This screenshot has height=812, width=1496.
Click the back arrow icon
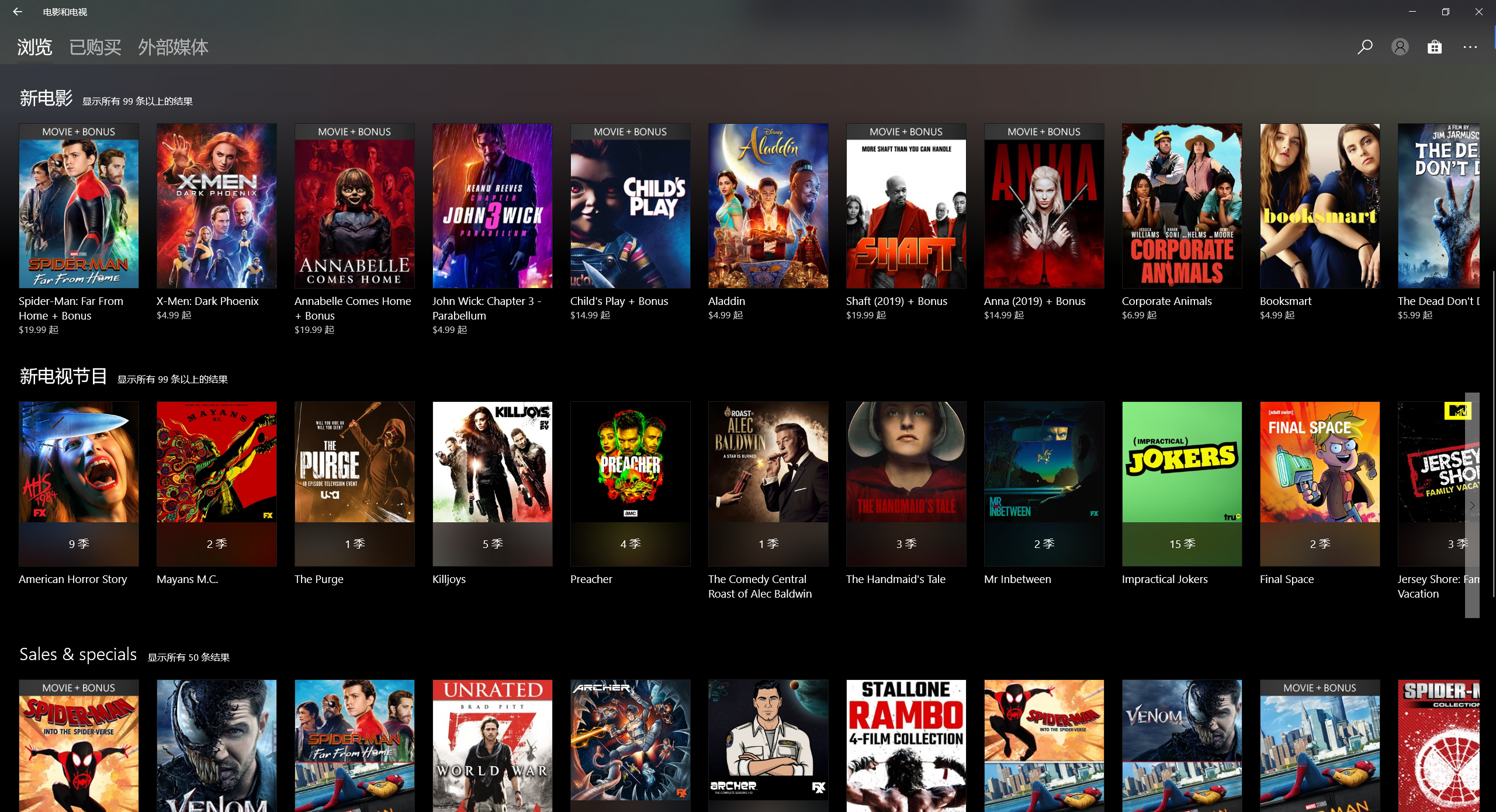pyautogui.click(x=18, y=12)
